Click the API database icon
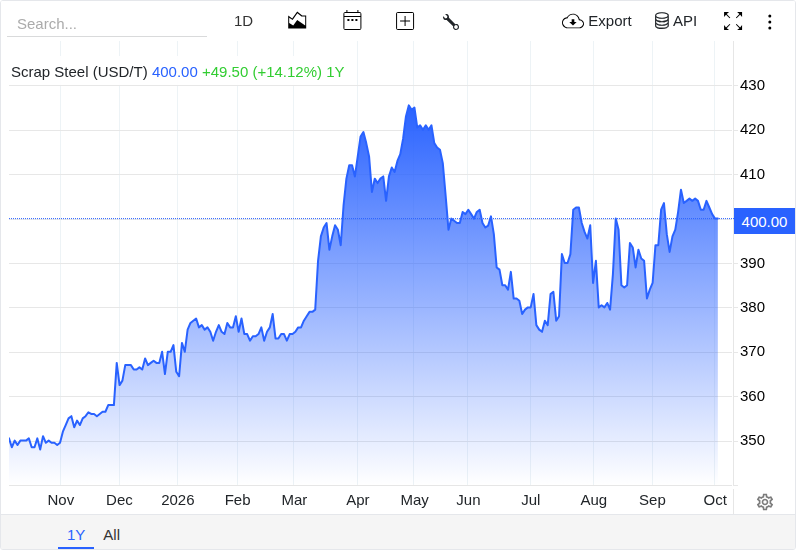This screenshot has height=550, width=796. tap(661, 21)
